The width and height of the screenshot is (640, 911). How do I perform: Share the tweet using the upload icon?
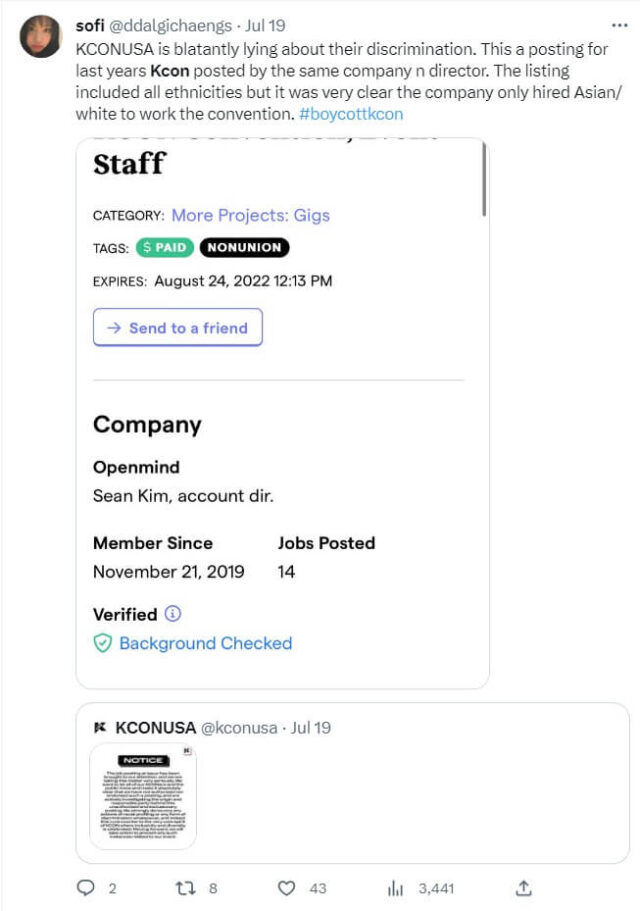click(522, 887)
